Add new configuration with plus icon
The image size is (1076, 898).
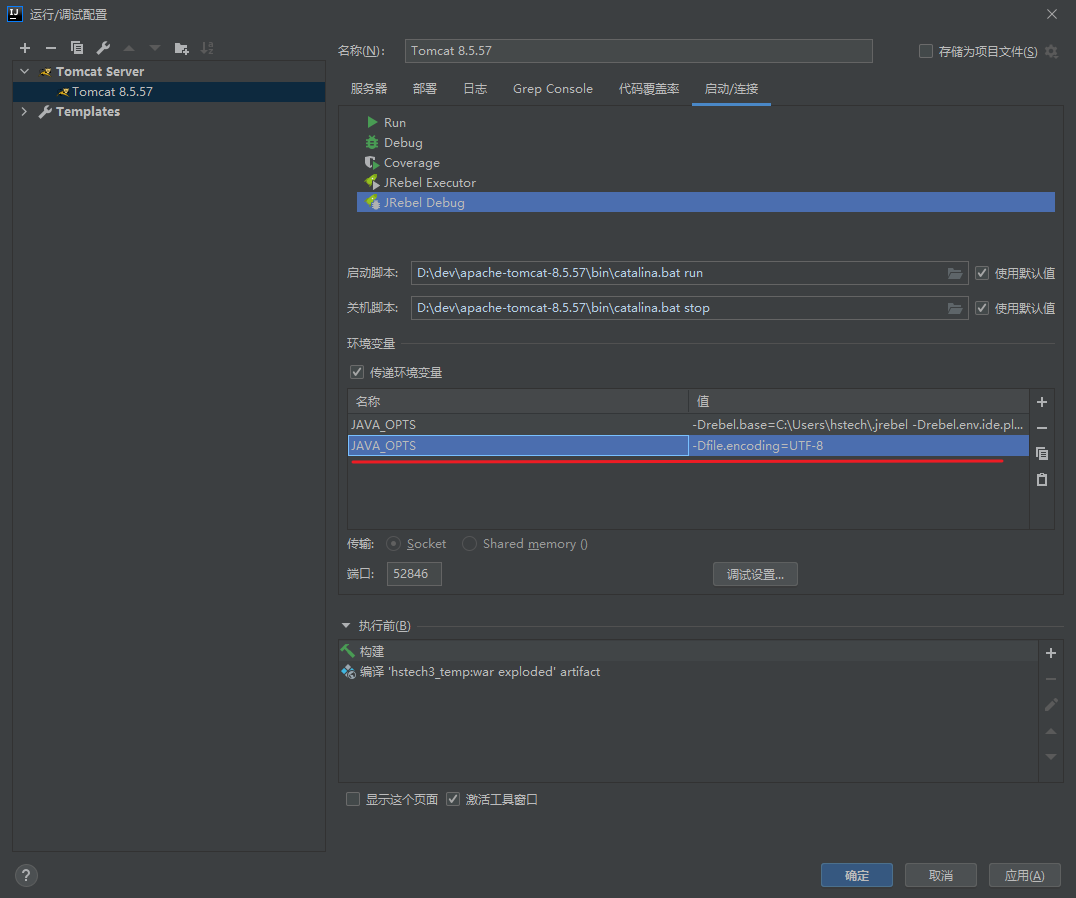[x=25, y=48]
